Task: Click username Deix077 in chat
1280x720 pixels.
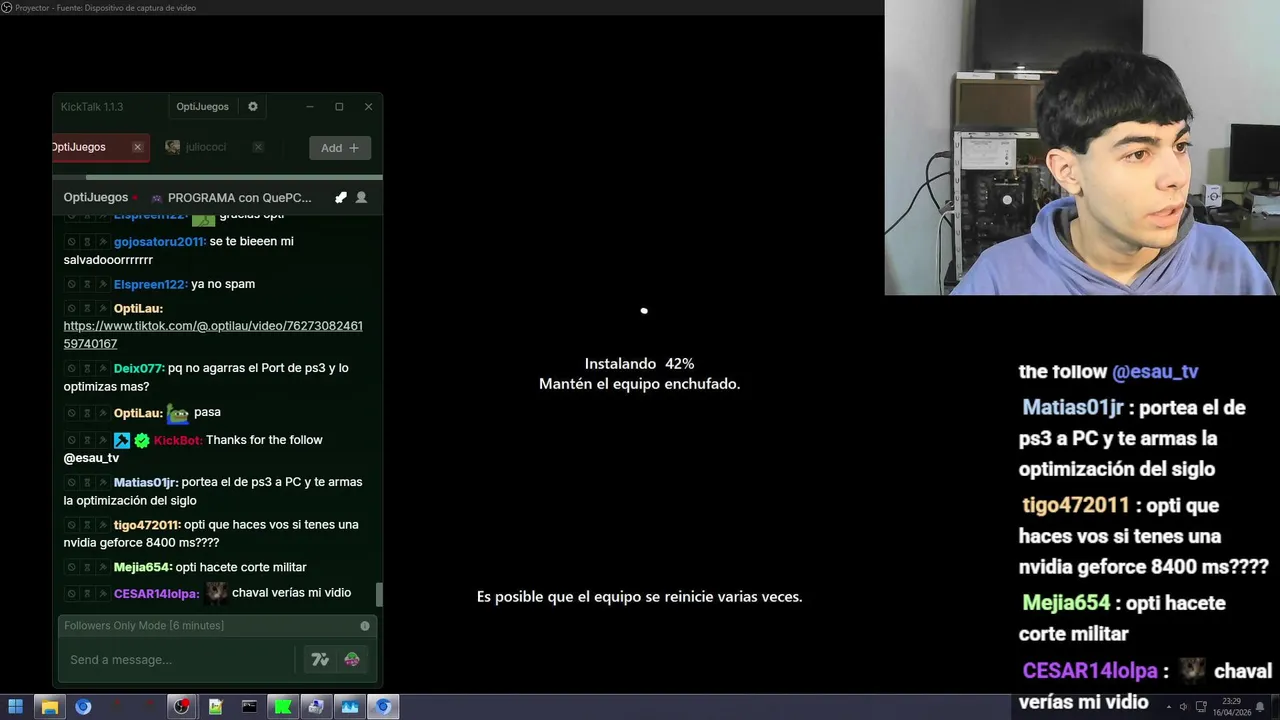Action: tap(139, 368)
